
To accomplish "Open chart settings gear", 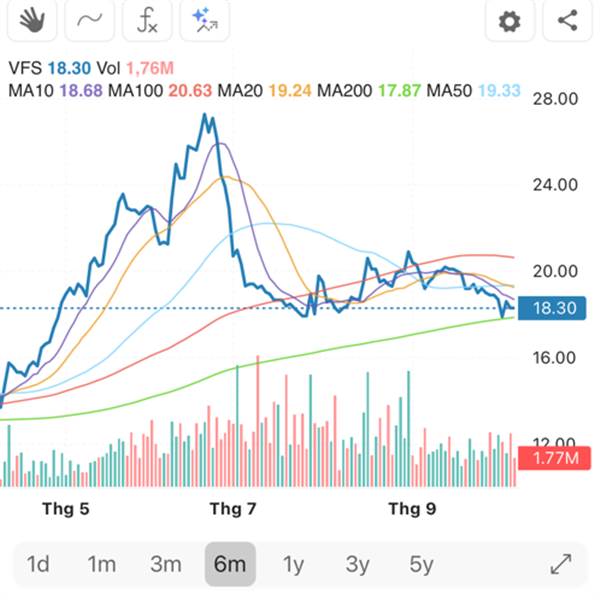I will tap(510, 20).
